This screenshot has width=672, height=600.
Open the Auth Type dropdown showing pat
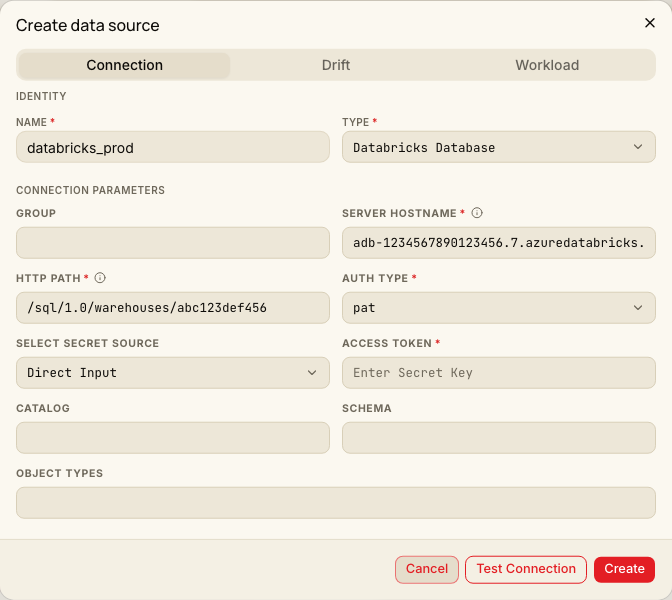[499, 308]
